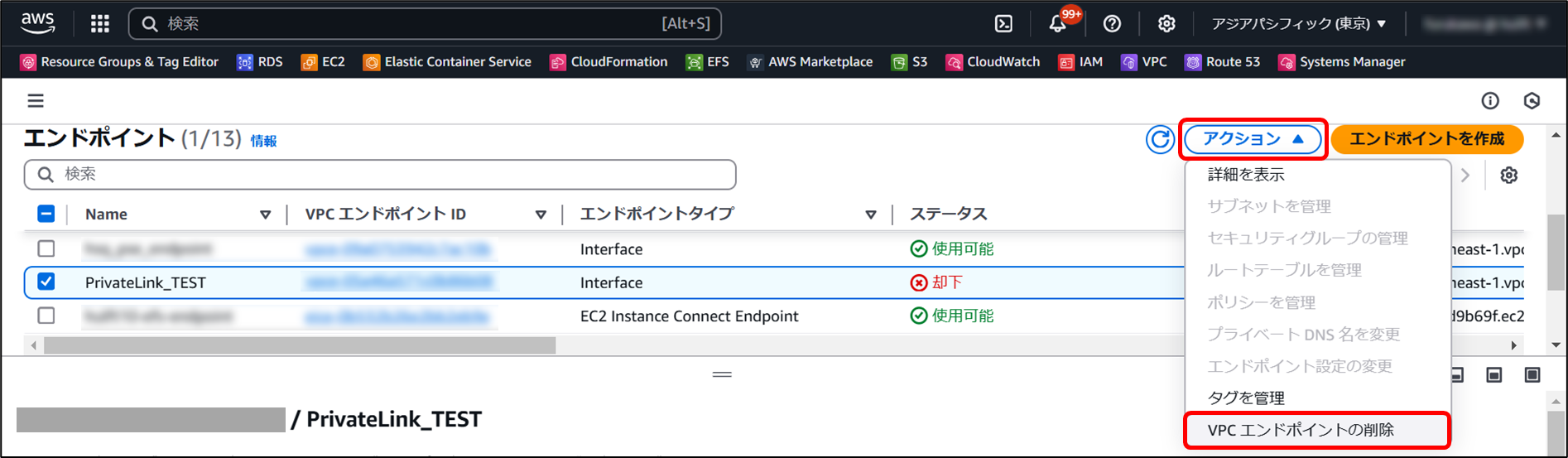Click right arrow of horizontal scrollbar
The height and width of the screenshot is (458, 1568).
pos(1514,345)
